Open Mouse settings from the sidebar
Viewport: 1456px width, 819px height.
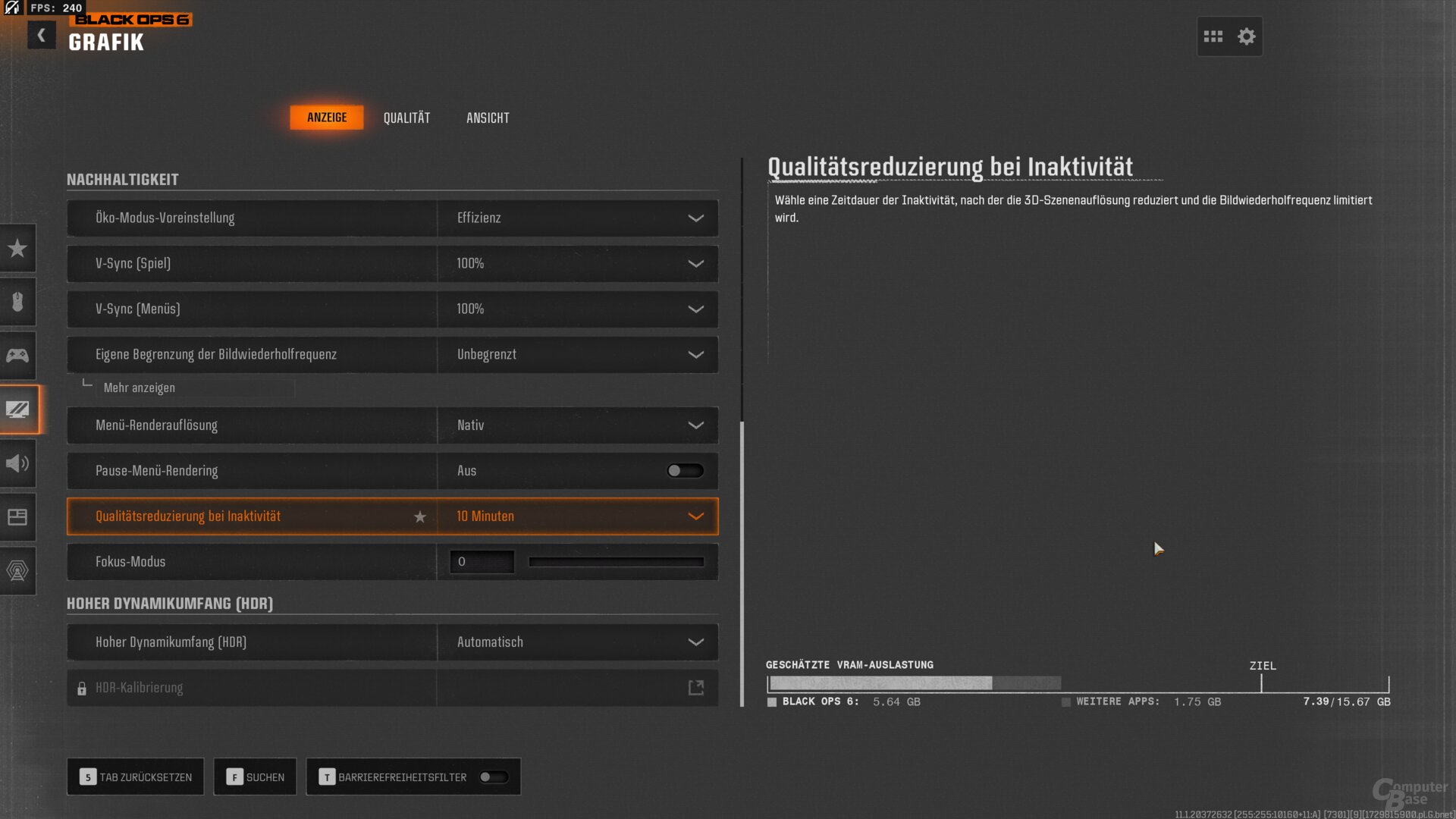17,302
